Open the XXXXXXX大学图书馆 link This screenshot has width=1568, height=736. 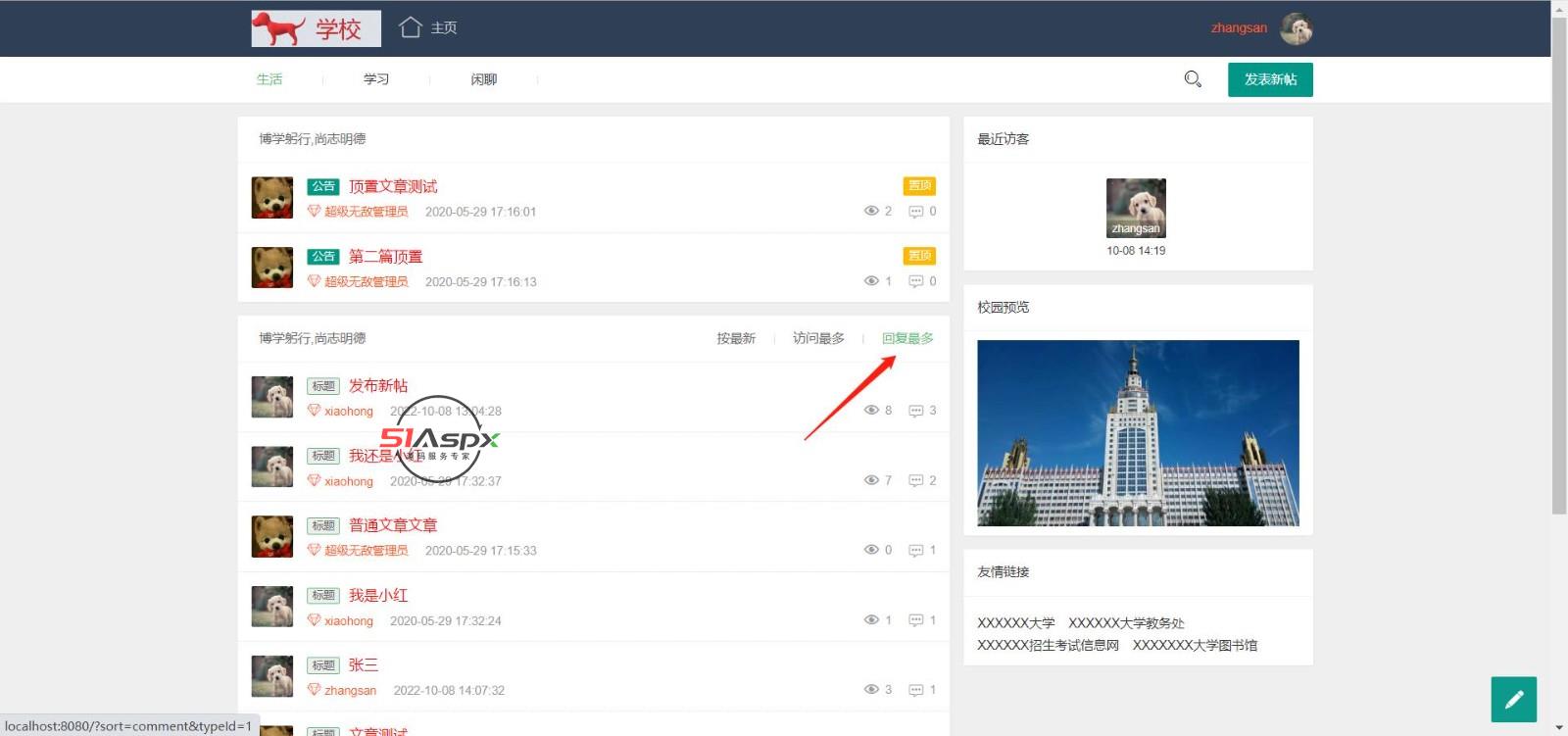[1195, 645]
